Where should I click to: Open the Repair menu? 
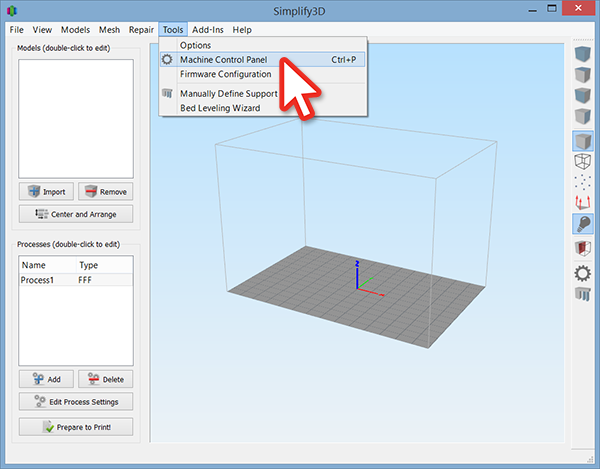click(141, 29)
